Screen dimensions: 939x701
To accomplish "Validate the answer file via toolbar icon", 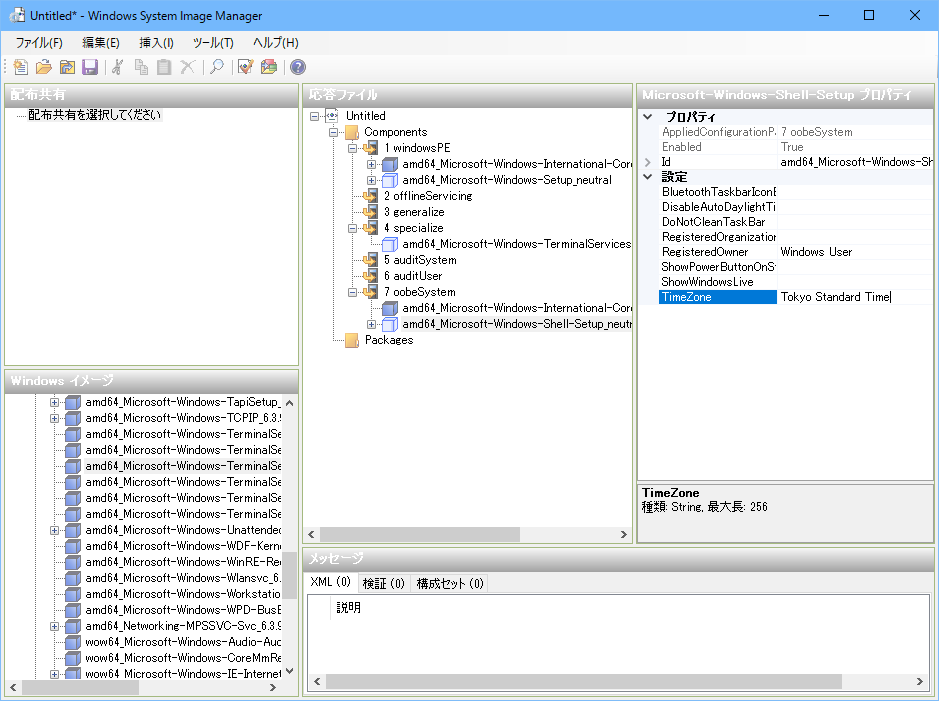I will point(246,67).
